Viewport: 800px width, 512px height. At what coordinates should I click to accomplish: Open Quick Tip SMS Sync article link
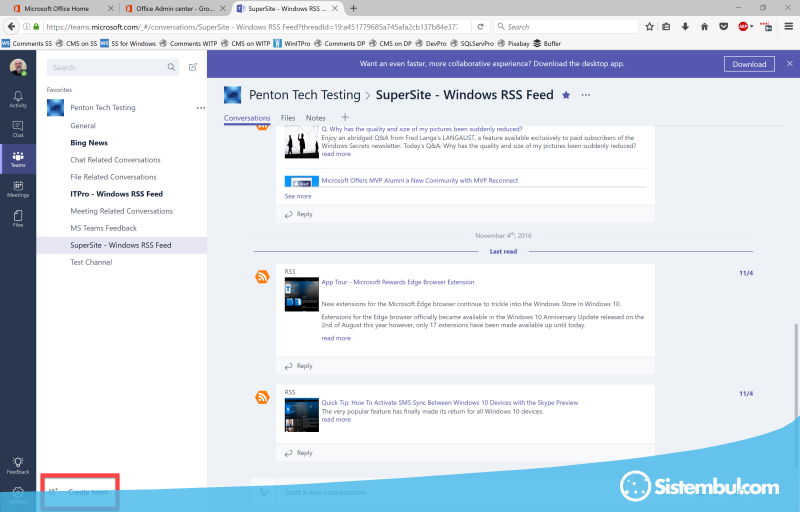(449, 402)
